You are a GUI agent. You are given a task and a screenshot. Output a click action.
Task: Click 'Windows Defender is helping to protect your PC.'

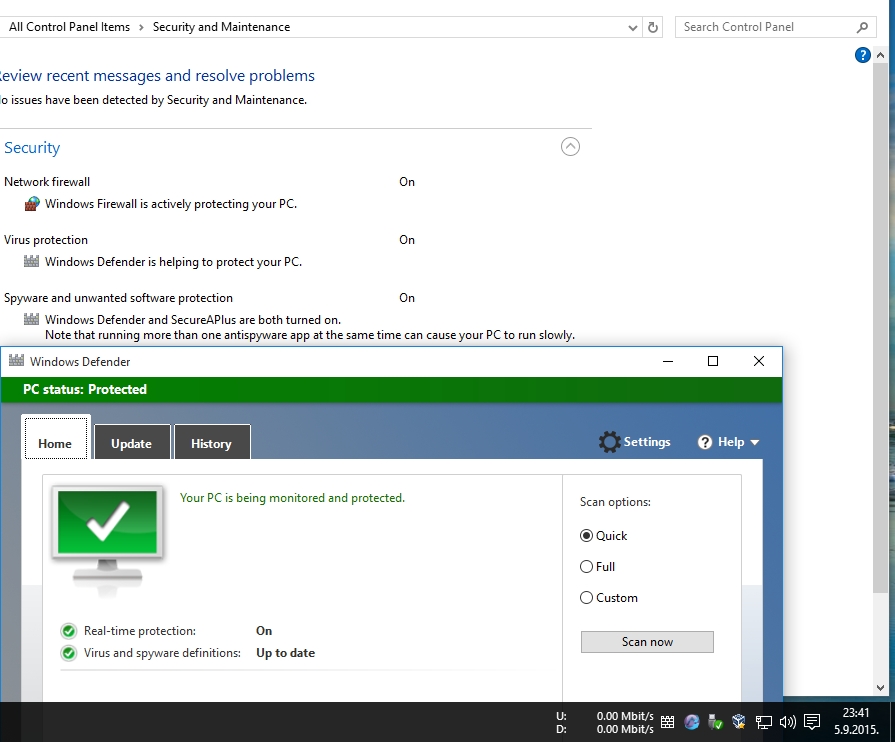[174, 262]
